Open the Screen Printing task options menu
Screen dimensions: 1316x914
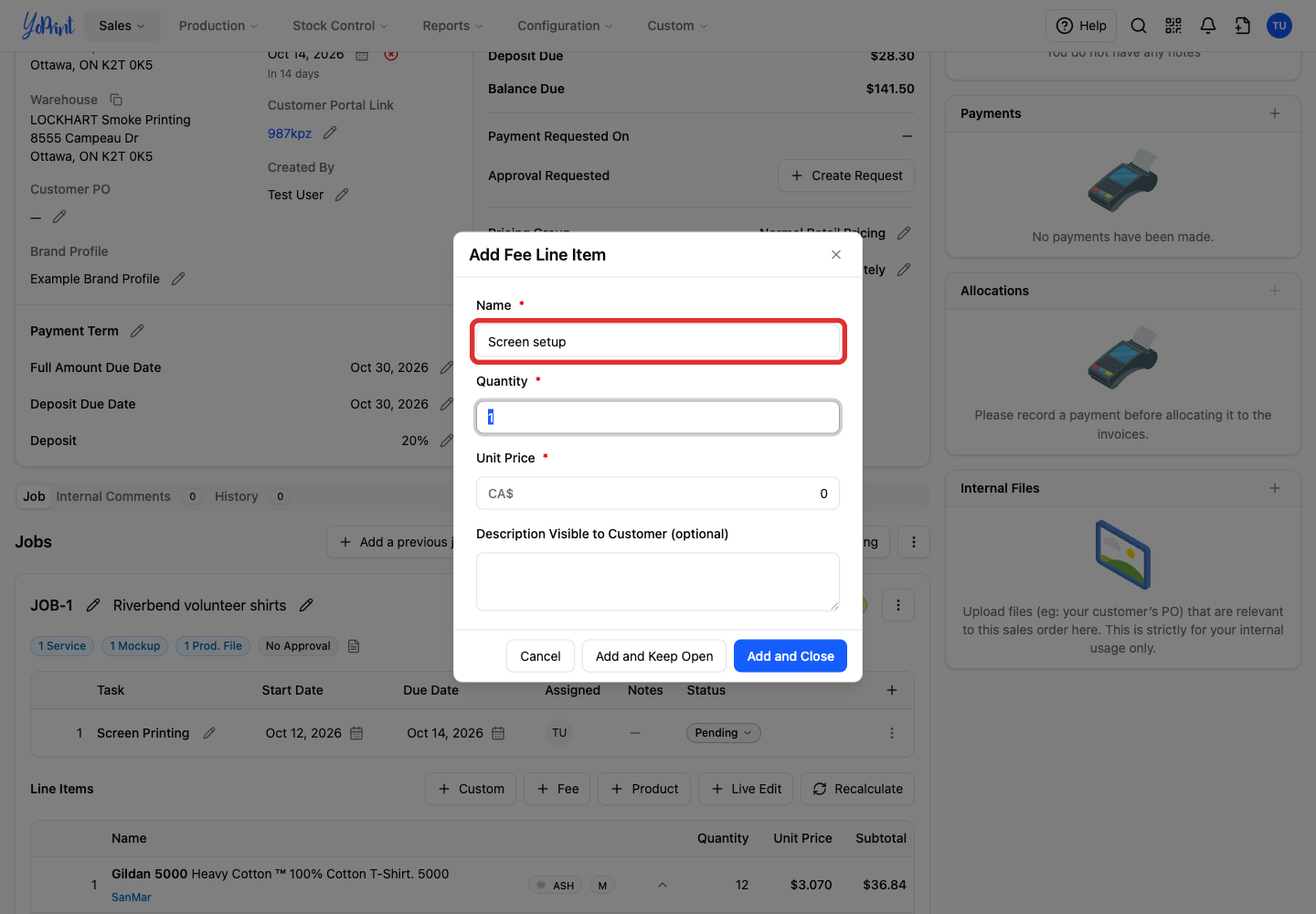[892, 733]
